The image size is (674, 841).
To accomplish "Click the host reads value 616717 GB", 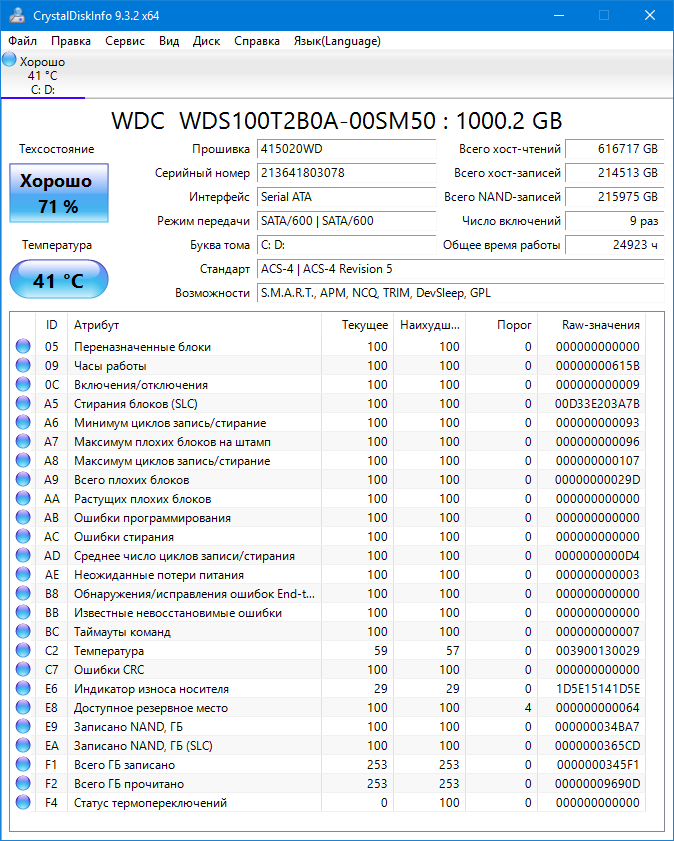I will tap(615, 149).
